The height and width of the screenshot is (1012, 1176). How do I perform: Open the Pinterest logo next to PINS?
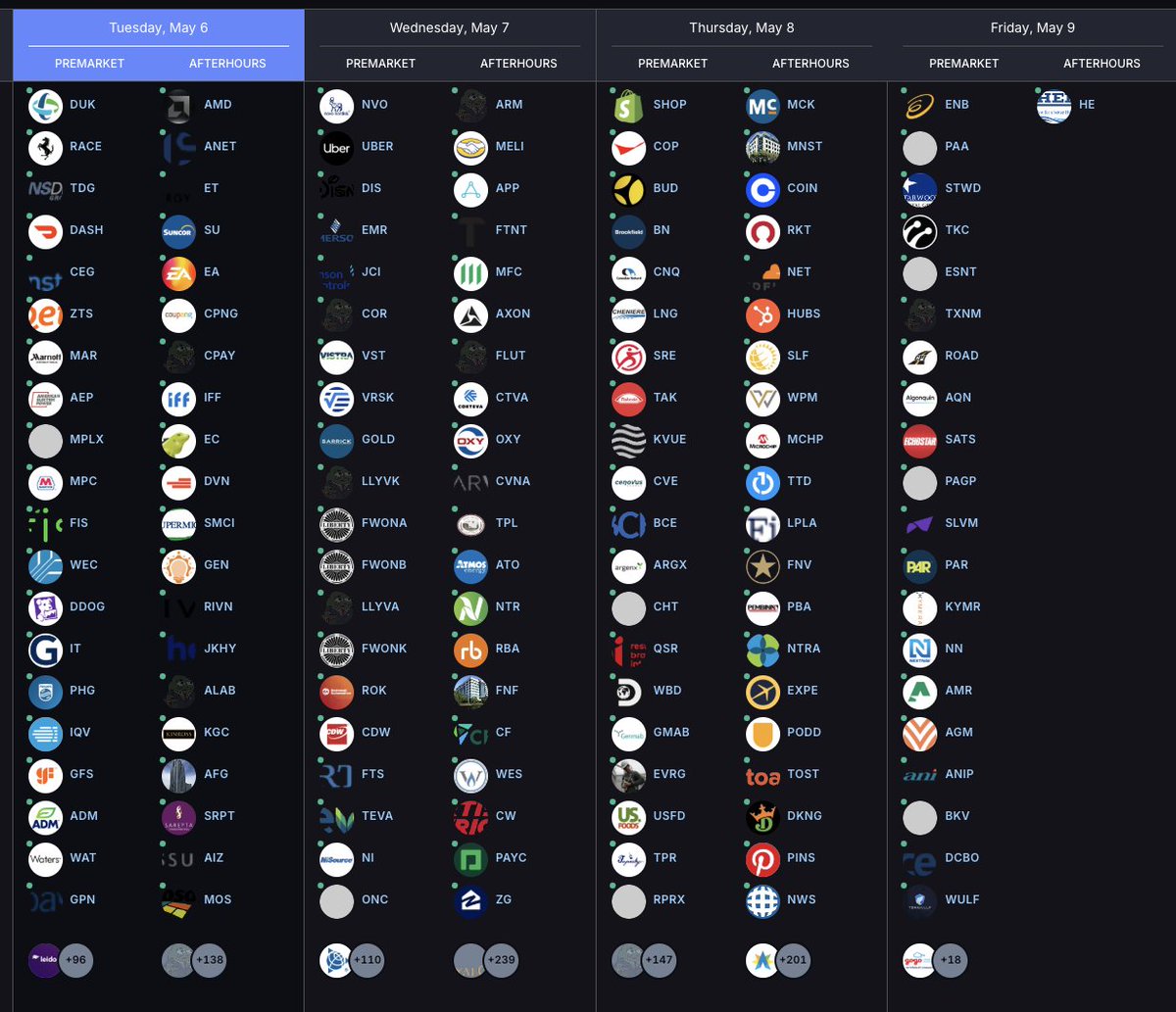[762, 858]
